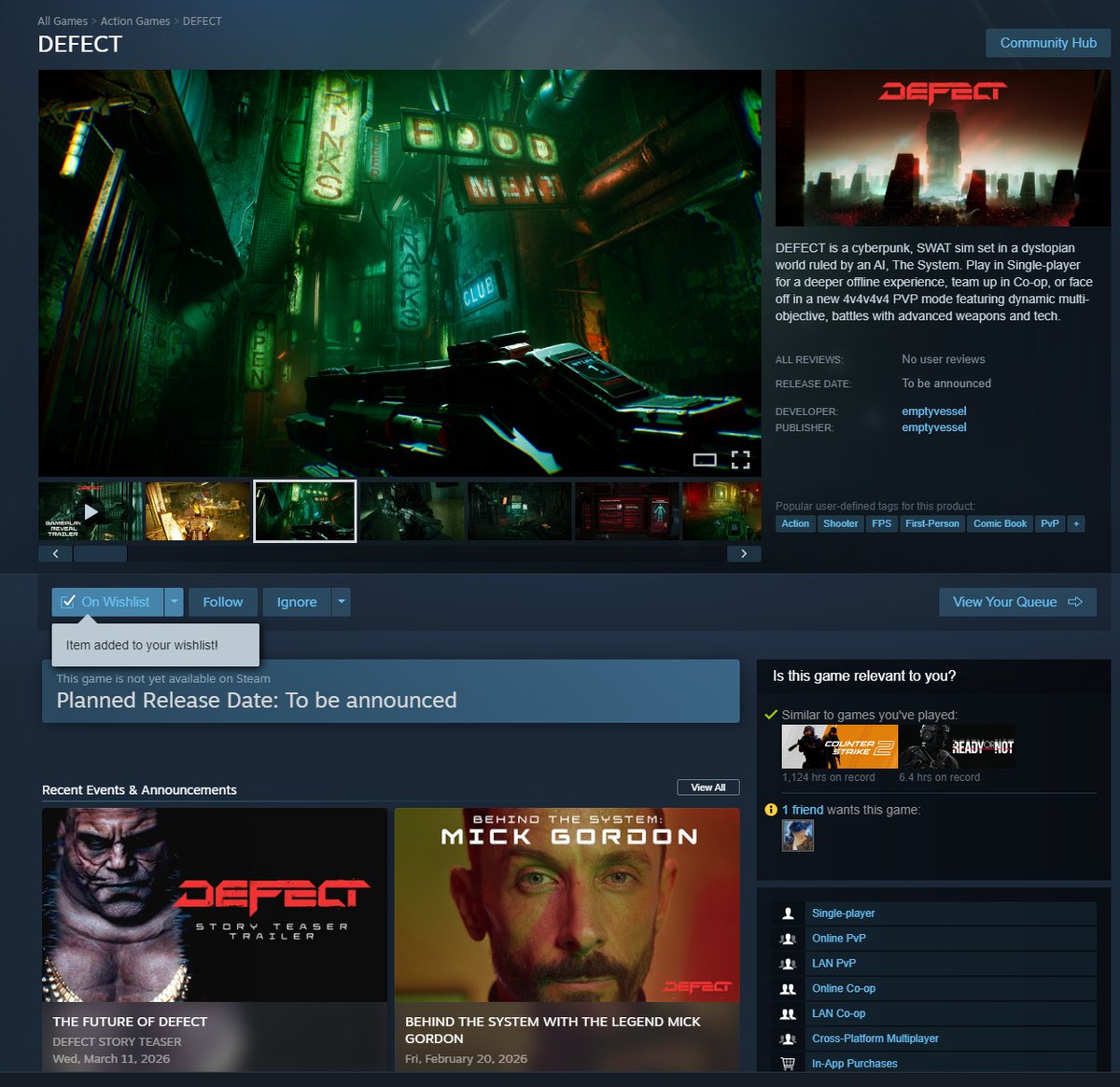This screenshot has height=1087, width=1120.
Task: Click the DEFECT header capsule image
Action: [943, 147]
